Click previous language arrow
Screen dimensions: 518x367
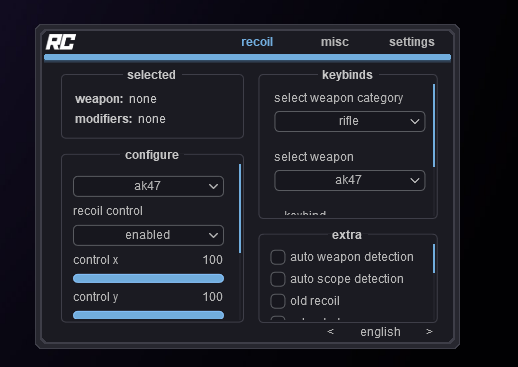(x=330, y=331)
